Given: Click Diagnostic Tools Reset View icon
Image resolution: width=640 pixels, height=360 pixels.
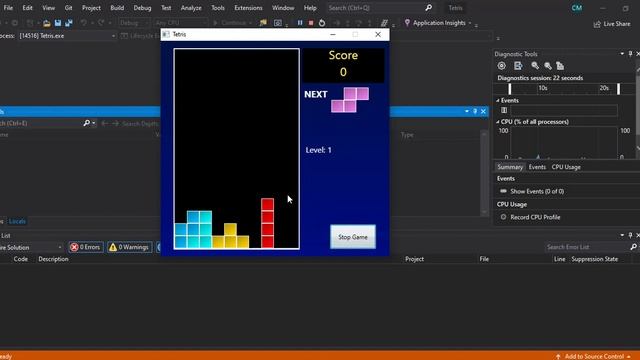Looking at the screenshot, I should pyautogui.click(x=560, y=66).
